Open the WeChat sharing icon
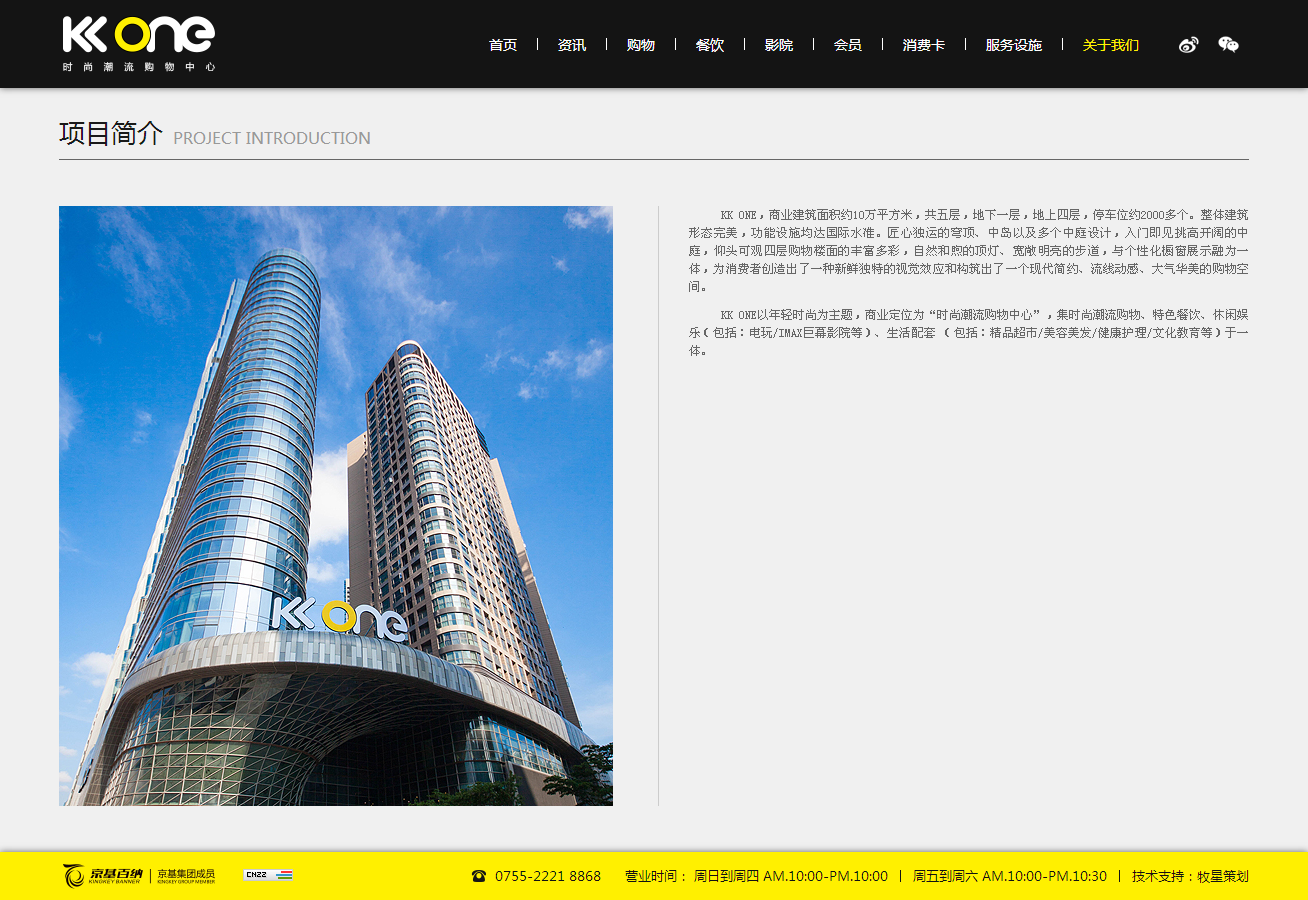The height and width of the screenshot is (900, 1308). (1228, 44)
